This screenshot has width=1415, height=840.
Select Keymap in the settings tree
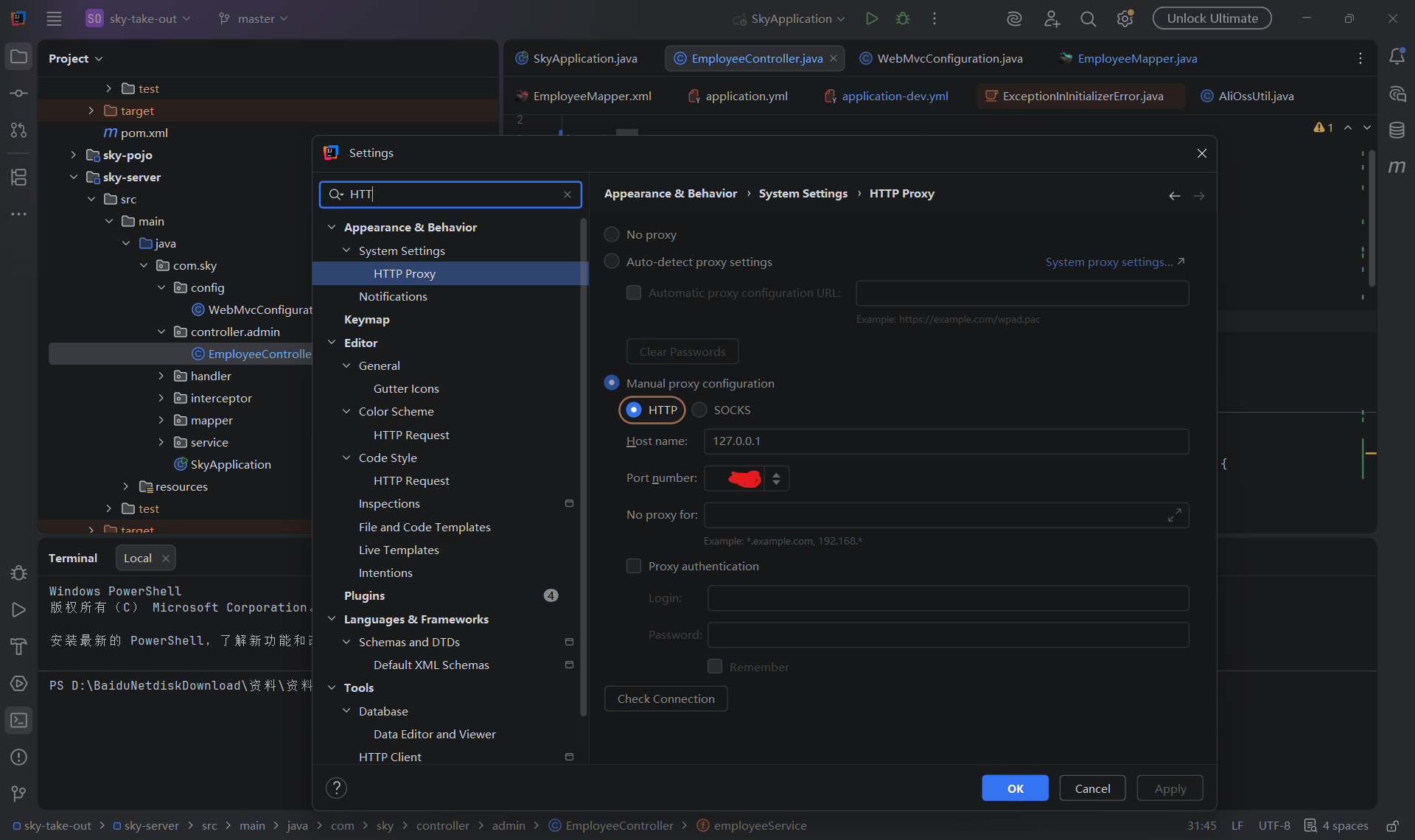366,319
